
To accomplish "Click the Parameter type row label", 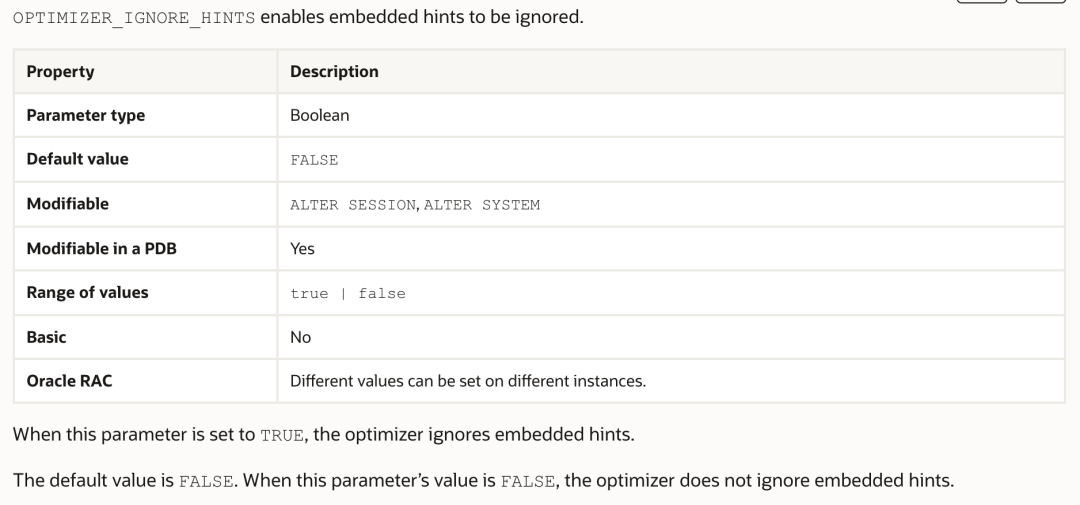I will click(x=85, y=115).
